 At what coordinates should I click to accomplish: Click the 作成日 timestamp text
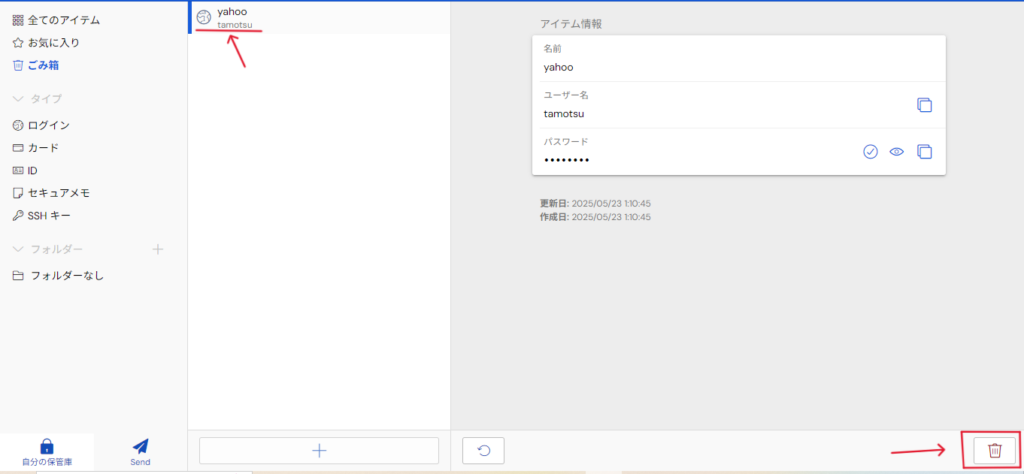595,217
